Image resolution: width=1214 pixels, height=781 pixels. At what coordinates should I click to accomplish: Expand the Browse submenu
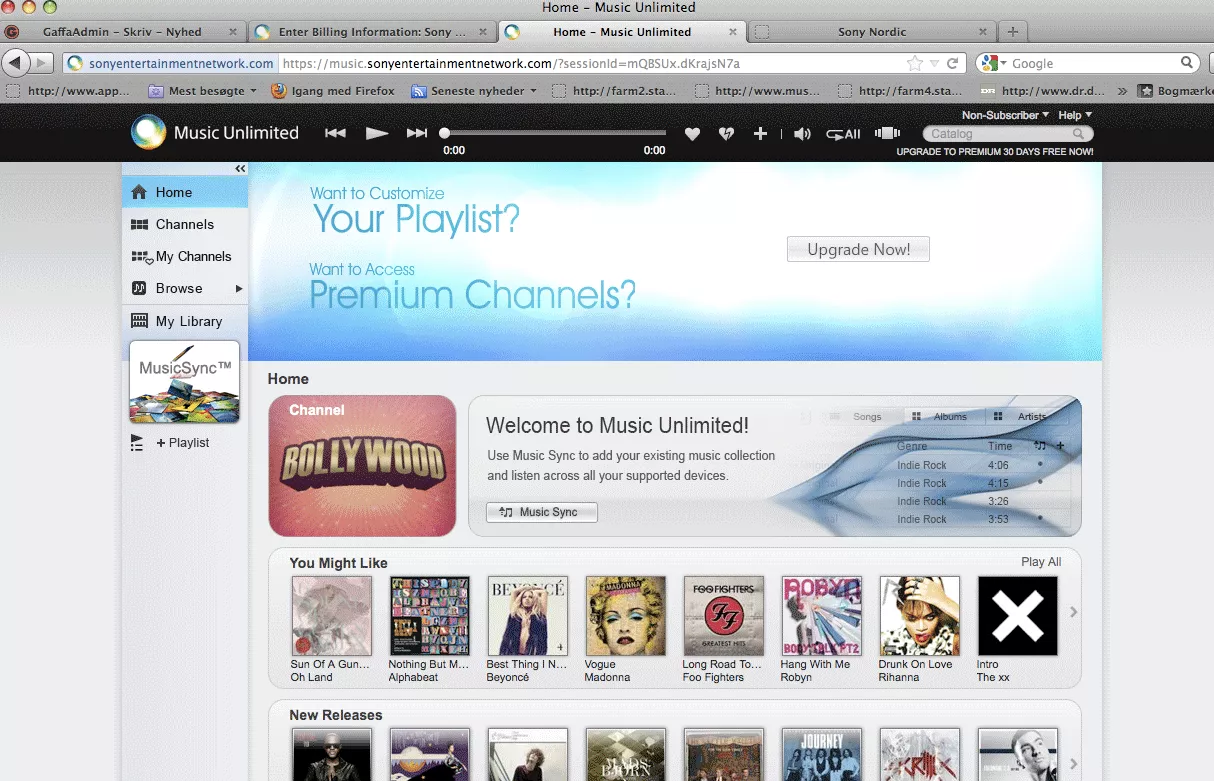[239, 289]
